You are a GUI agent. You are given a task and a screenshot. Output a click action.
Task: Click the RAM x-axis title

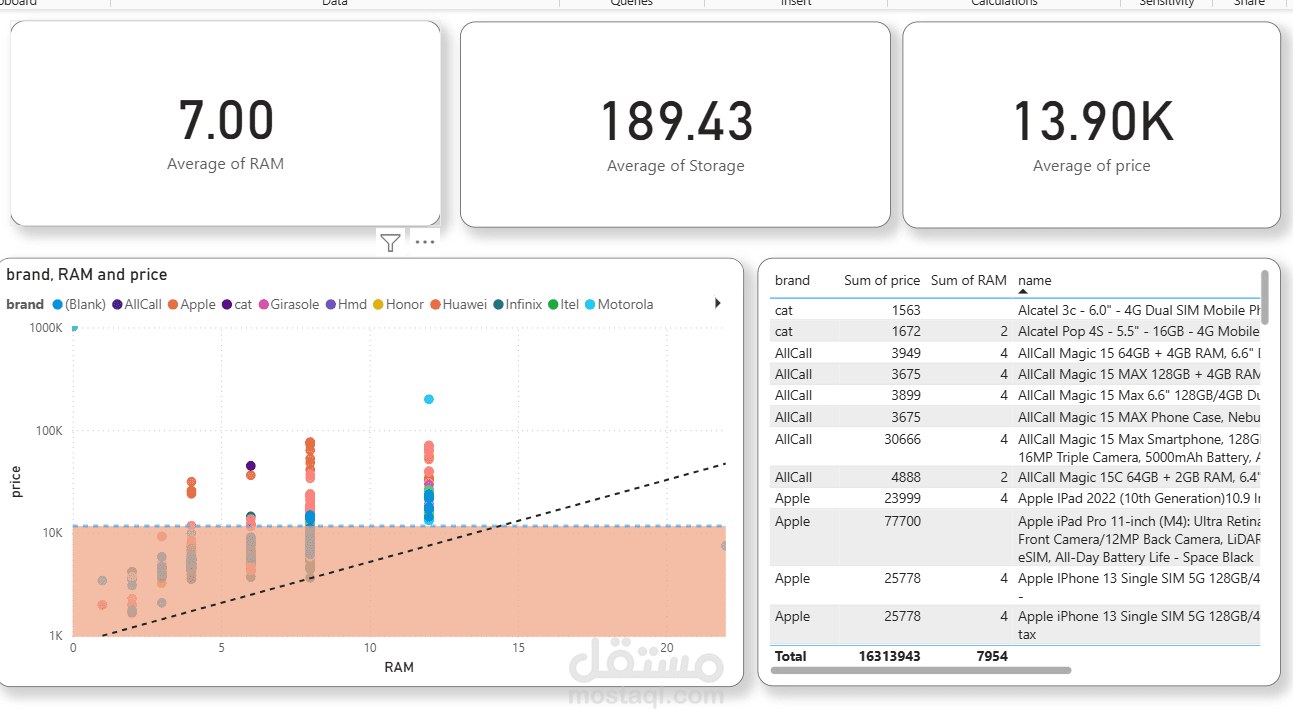point(398,666)
